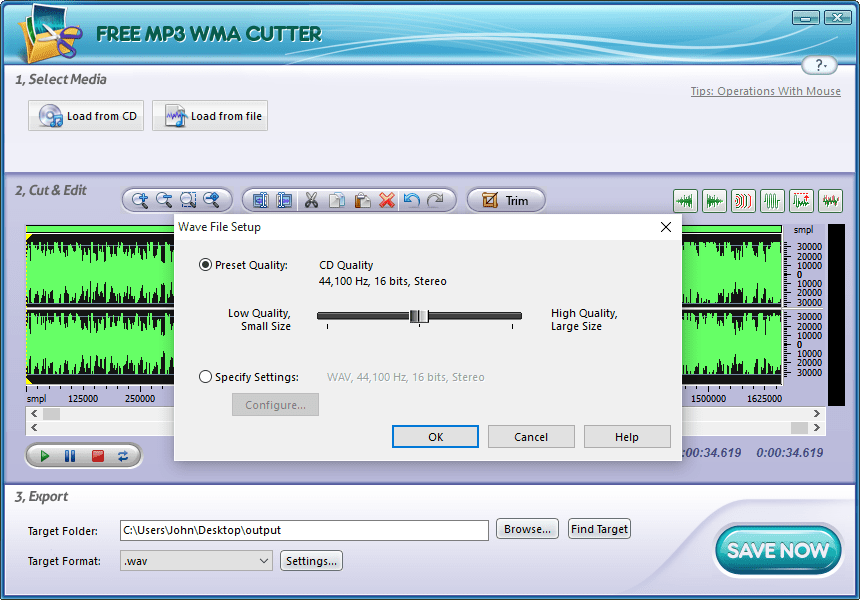Click the upper channel waveform on the left

(x=100, y=271)
